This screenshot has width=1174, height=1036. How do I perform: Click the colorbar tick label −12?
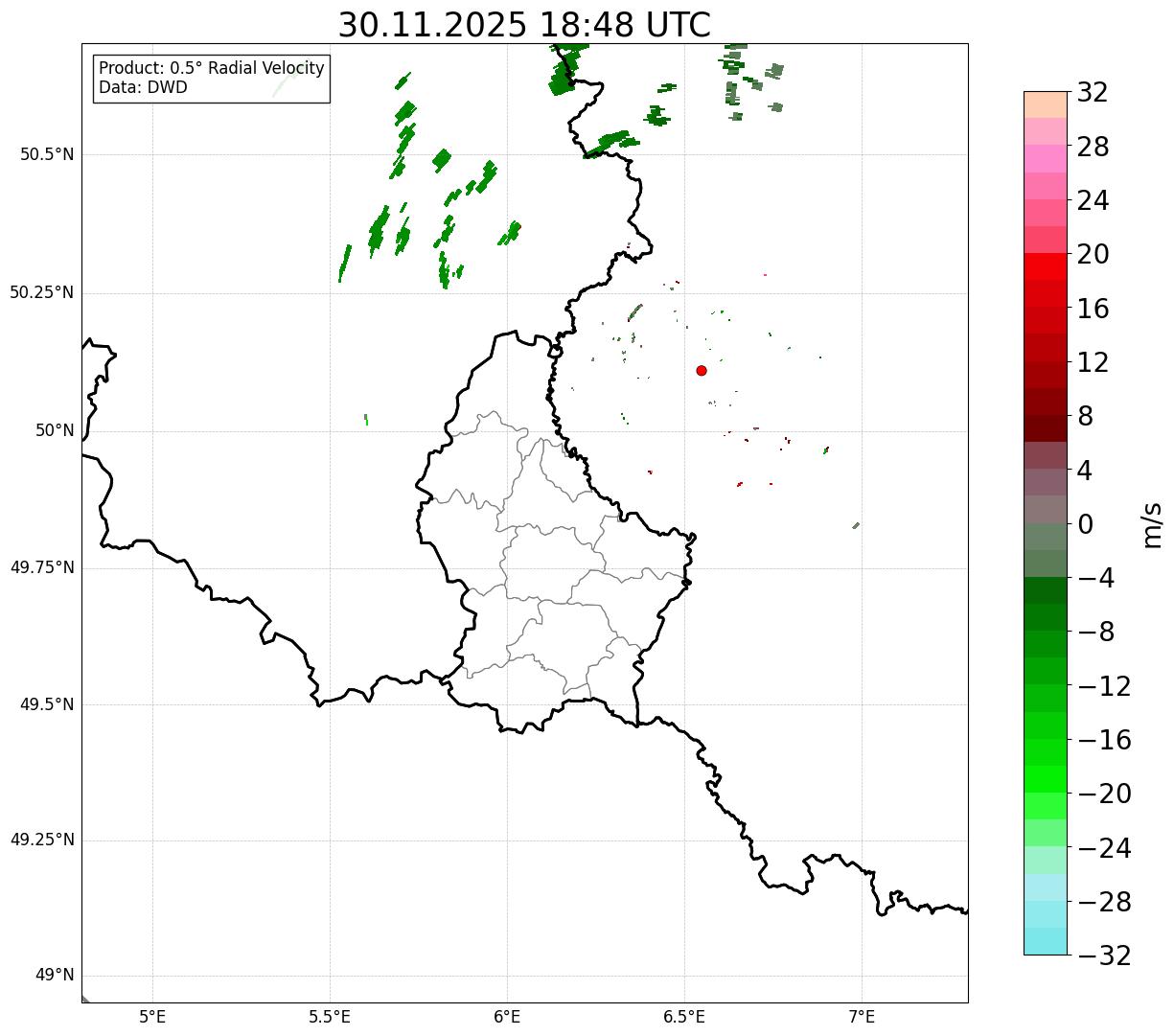pyautogui.click(x=1104, y=686)
